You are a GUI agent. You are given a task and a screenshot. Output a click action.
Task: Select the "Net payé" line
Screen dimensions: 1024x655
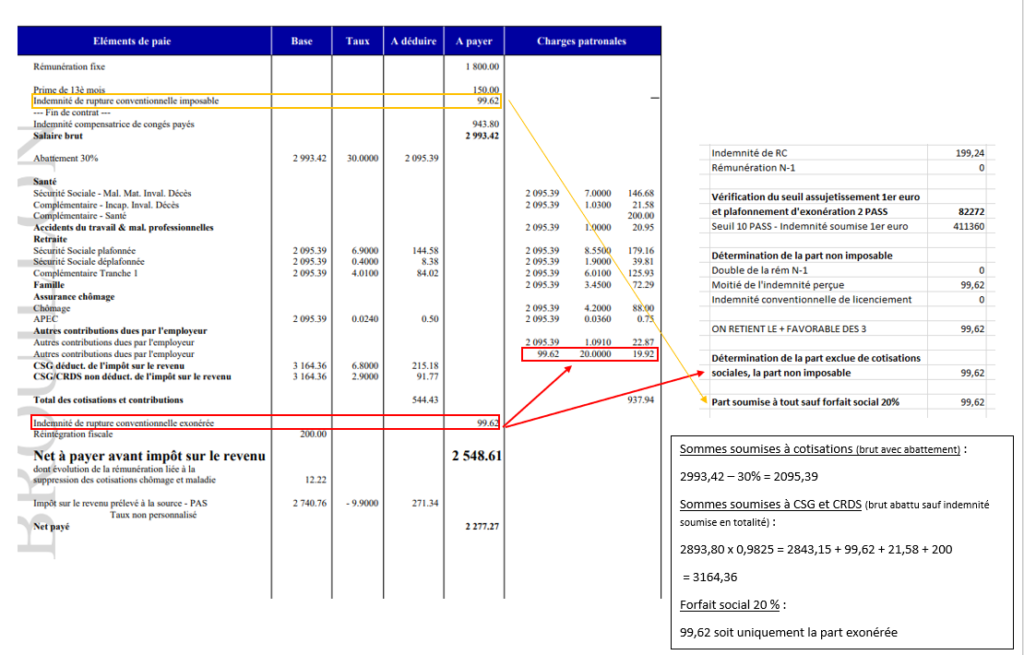(x=266, y=526)
